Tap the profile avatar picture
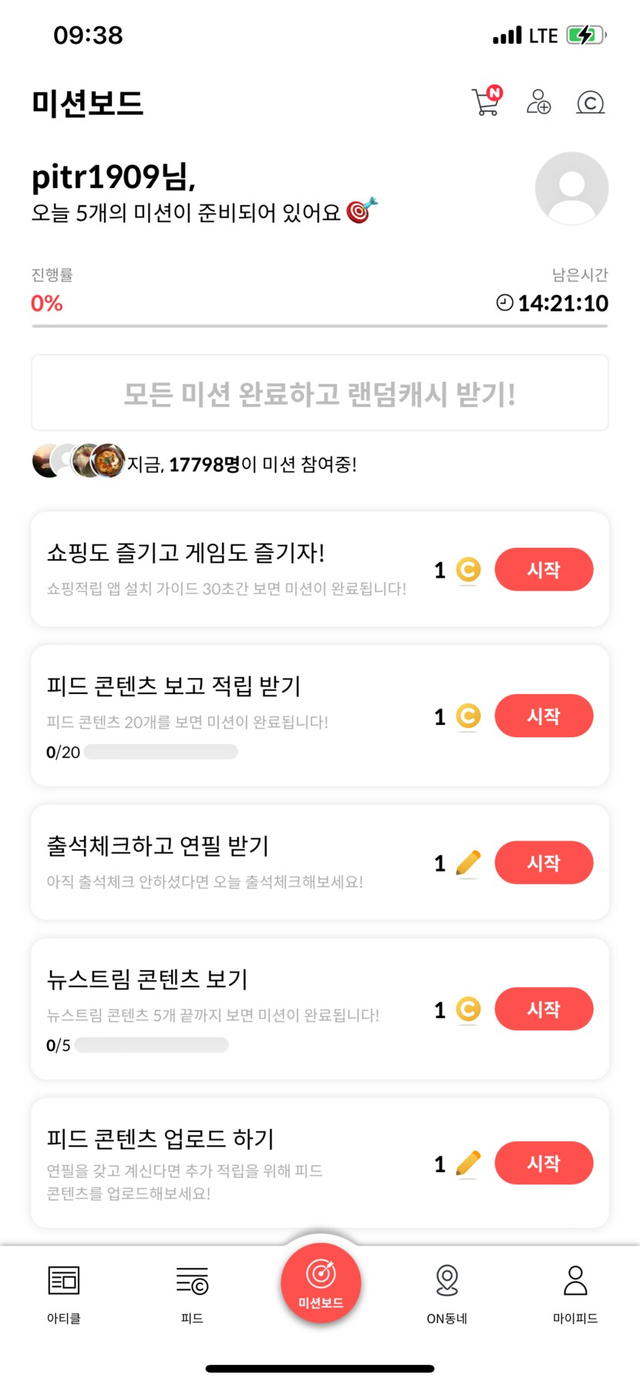 572,188
